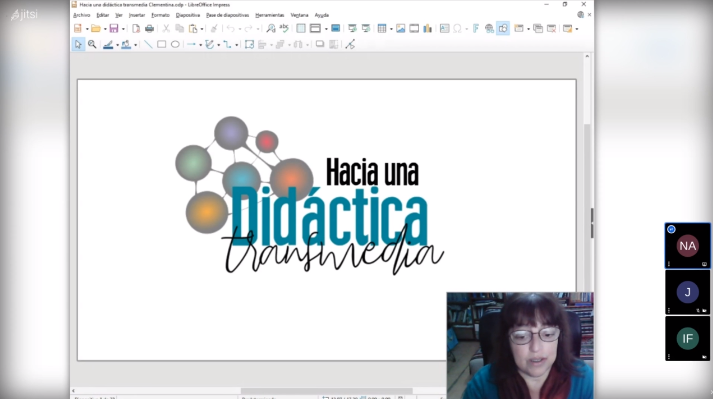Select the NA participant thumbnail in Jitsi

[688, 246]
